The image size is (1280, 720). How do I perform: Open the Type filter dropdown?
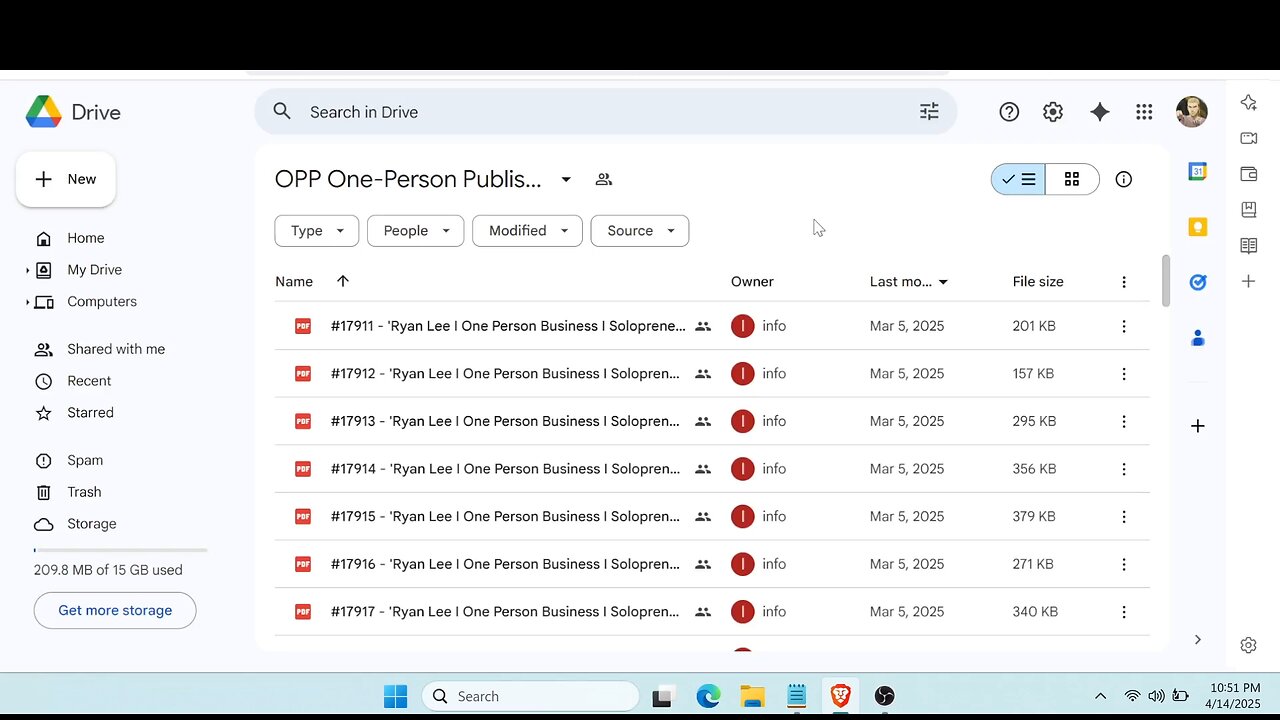click(317, 230)
